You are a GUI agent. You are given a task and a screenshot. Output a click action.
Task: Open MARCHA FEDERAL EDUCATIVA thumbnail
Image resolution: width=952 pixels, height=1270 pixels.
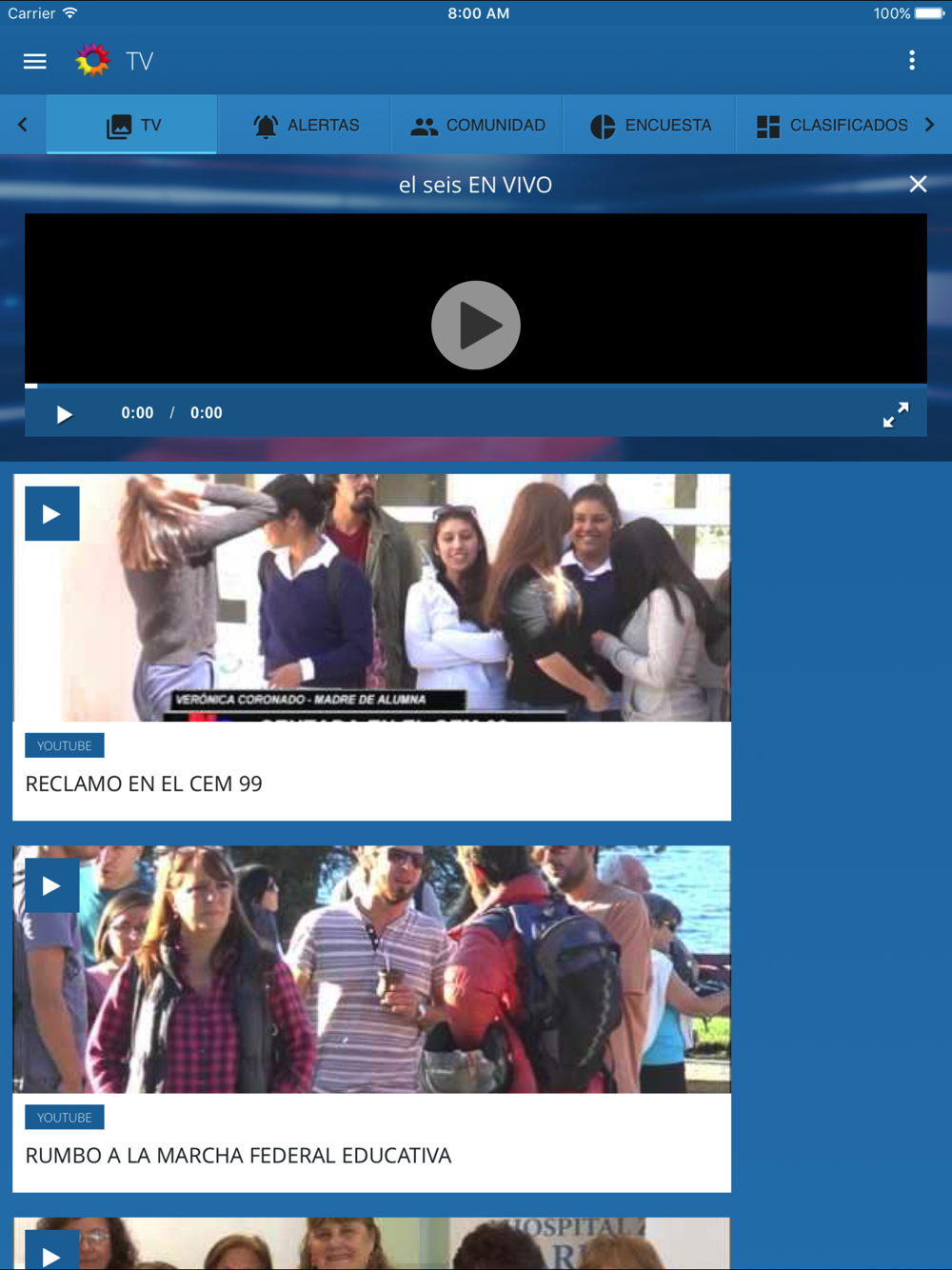[371, 969]
